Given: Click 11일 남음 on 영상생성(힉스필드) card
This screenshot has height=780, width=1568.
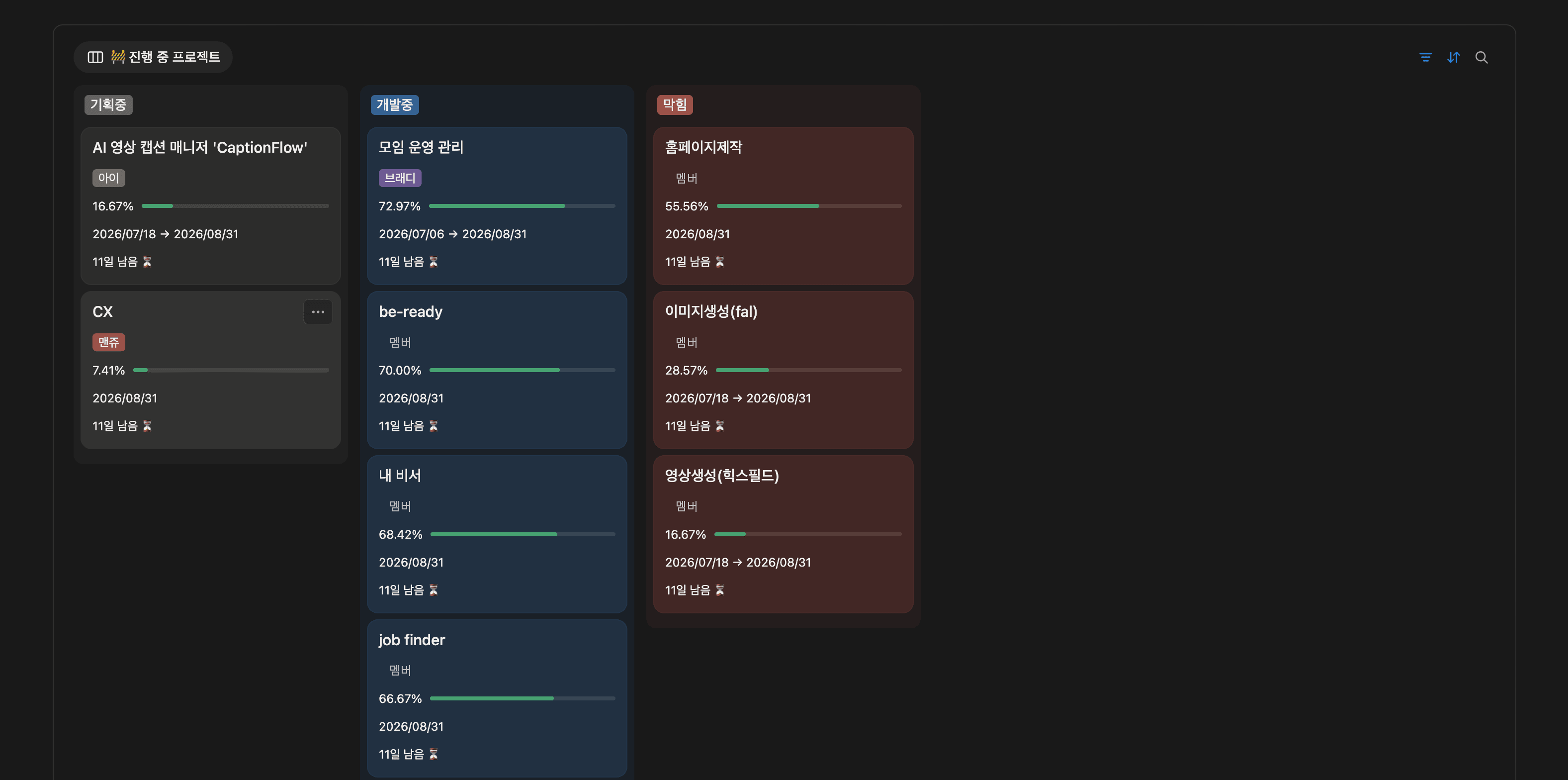Looking at the screenshot, I should tap(688, 590).
